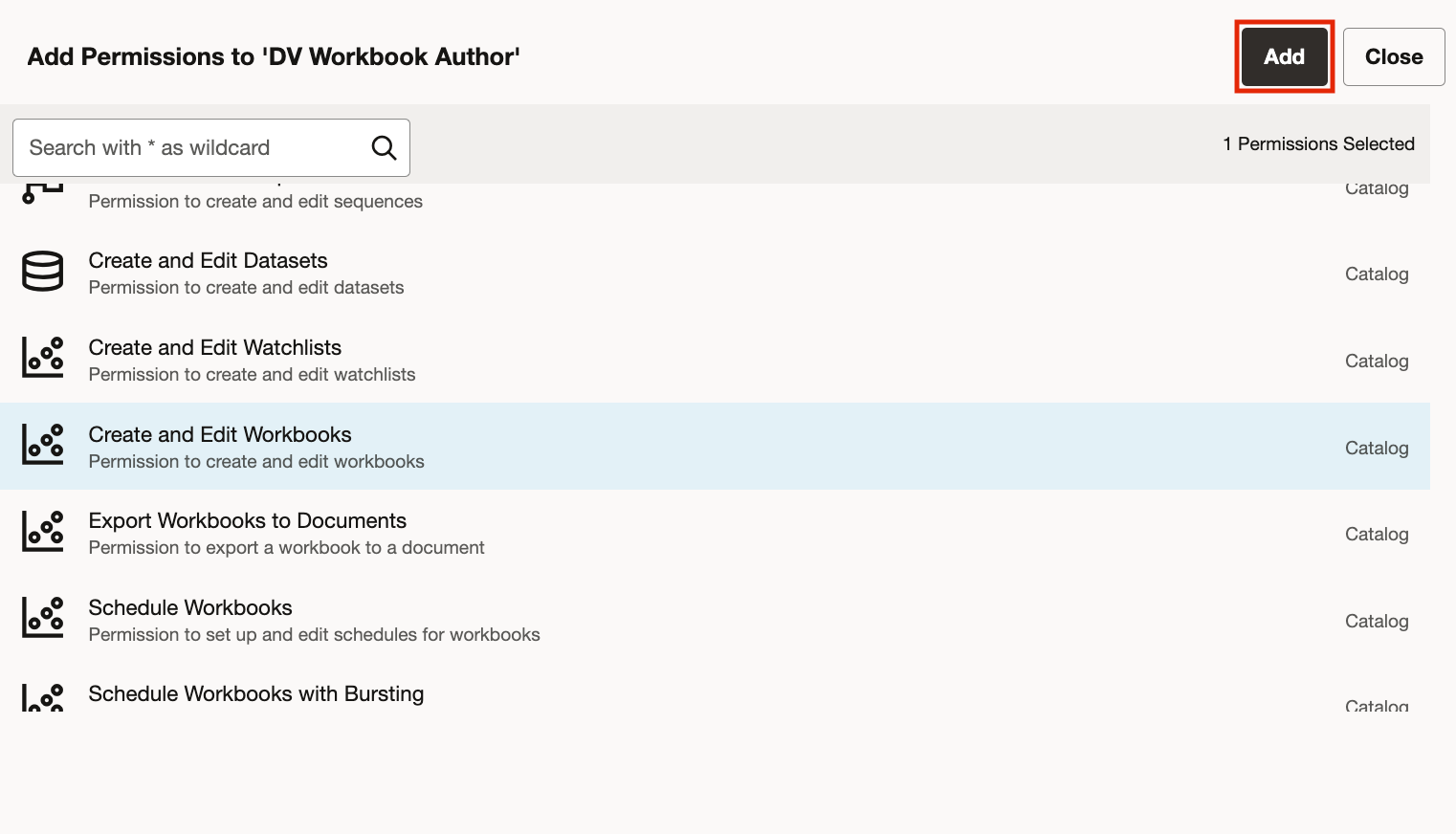Click the dialog title 'Add Permissions to DV Workbook Author'
1456x834 pixels.
[274, 56]
